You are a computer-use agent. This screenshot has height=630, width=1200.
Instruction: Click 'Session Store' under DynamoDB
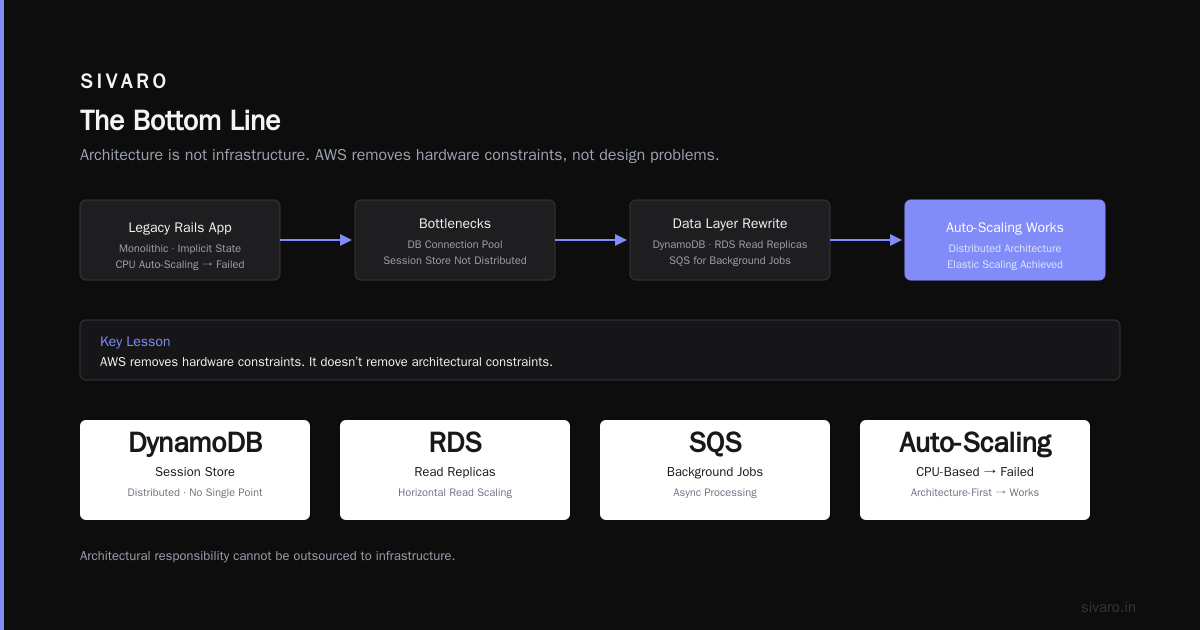195,472
